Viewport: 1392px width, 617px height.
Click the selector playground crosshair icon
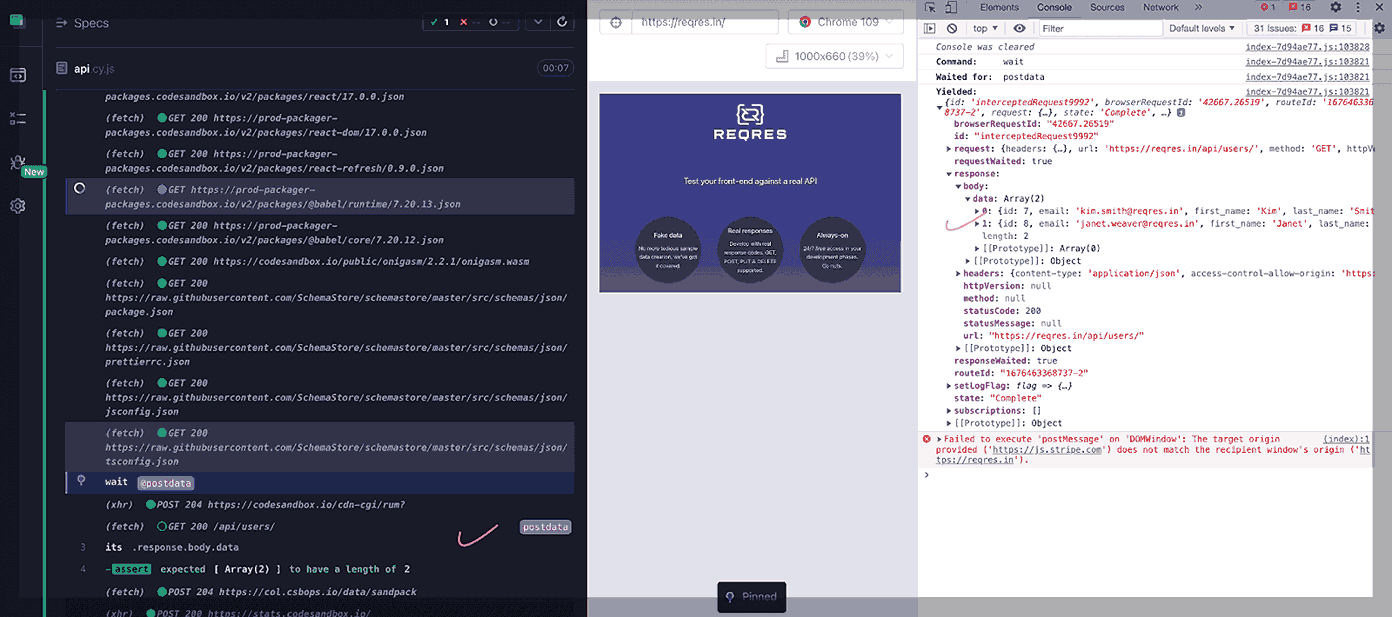(x=616, y=22)
